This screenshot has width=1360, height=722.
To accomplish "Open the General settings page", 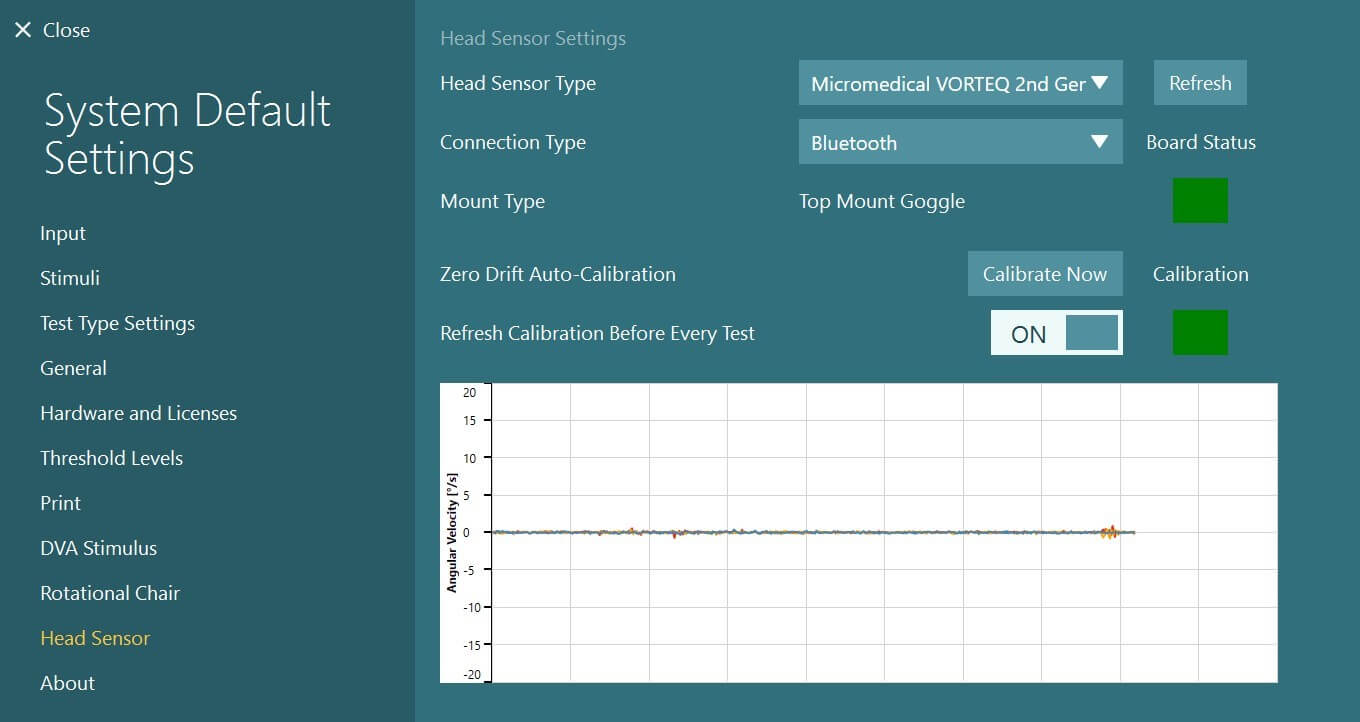I will pyautogui.click(x=73, y=368).
